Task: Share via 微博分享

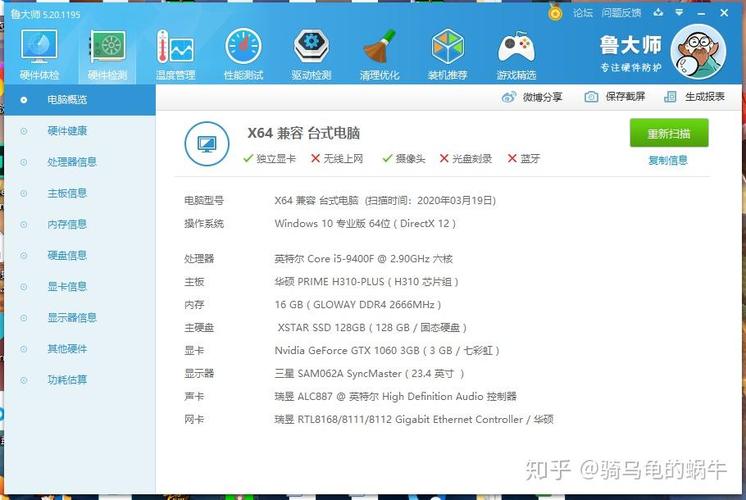Action: pyautogui.click(x=532, y=97)
